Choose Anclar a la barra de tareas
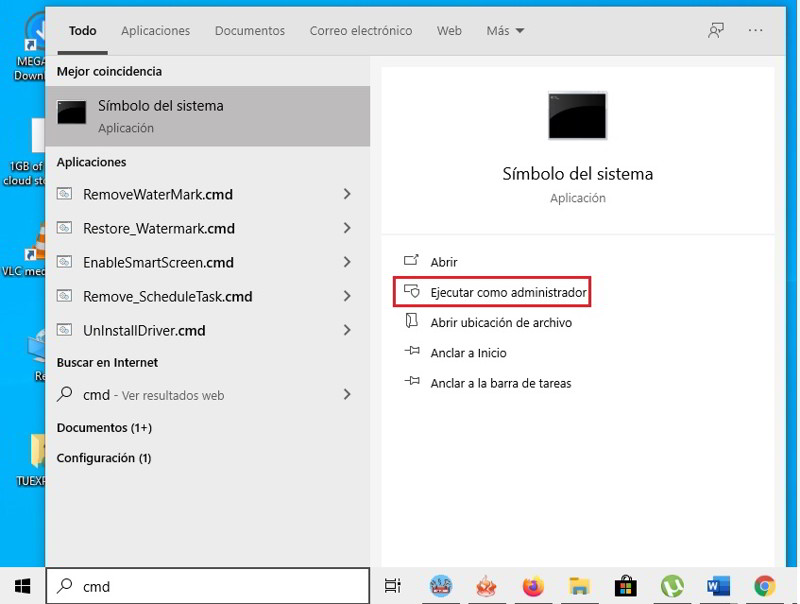The image size is (800, 604). (500, 383)
